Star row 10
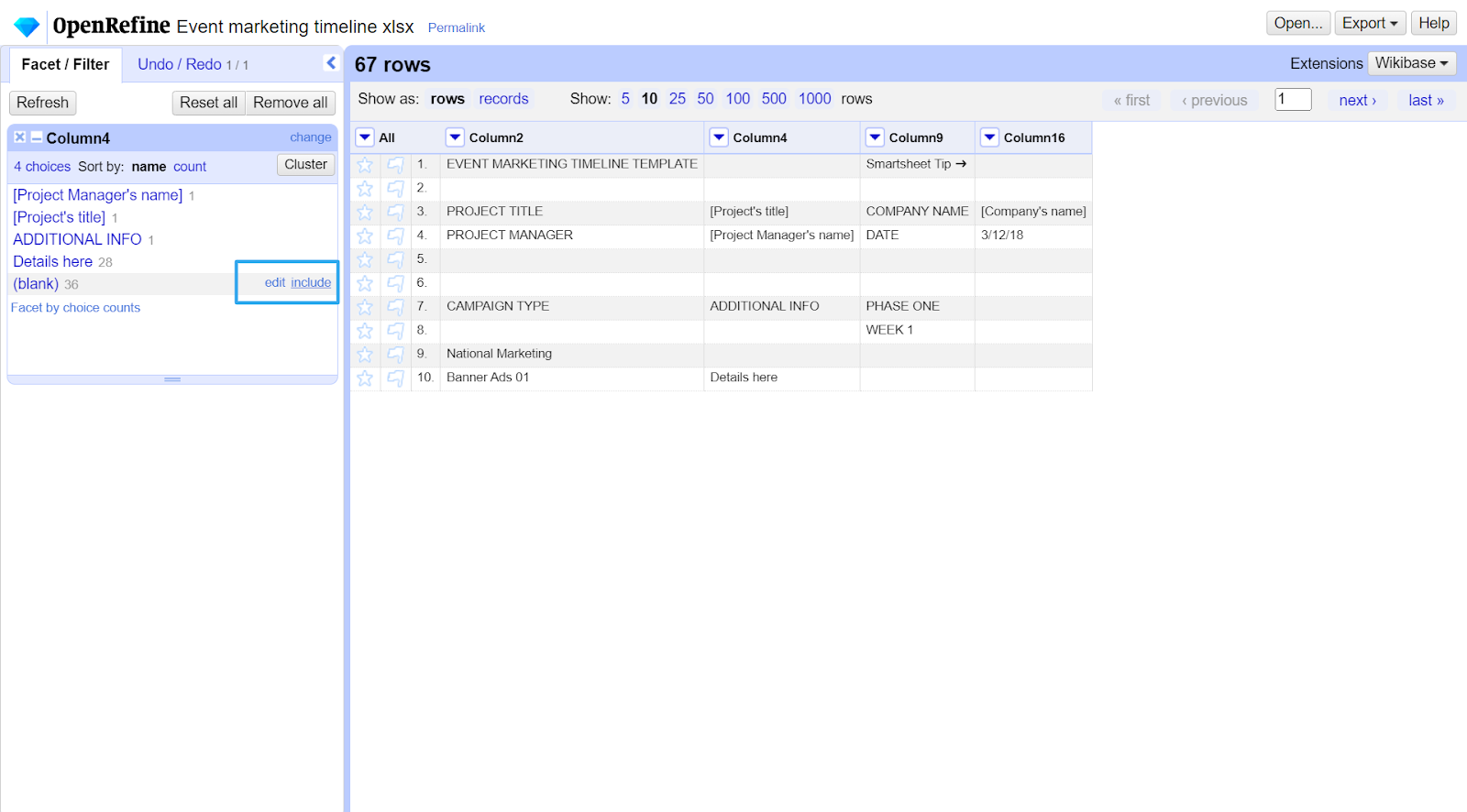 (x=365, y=379)
